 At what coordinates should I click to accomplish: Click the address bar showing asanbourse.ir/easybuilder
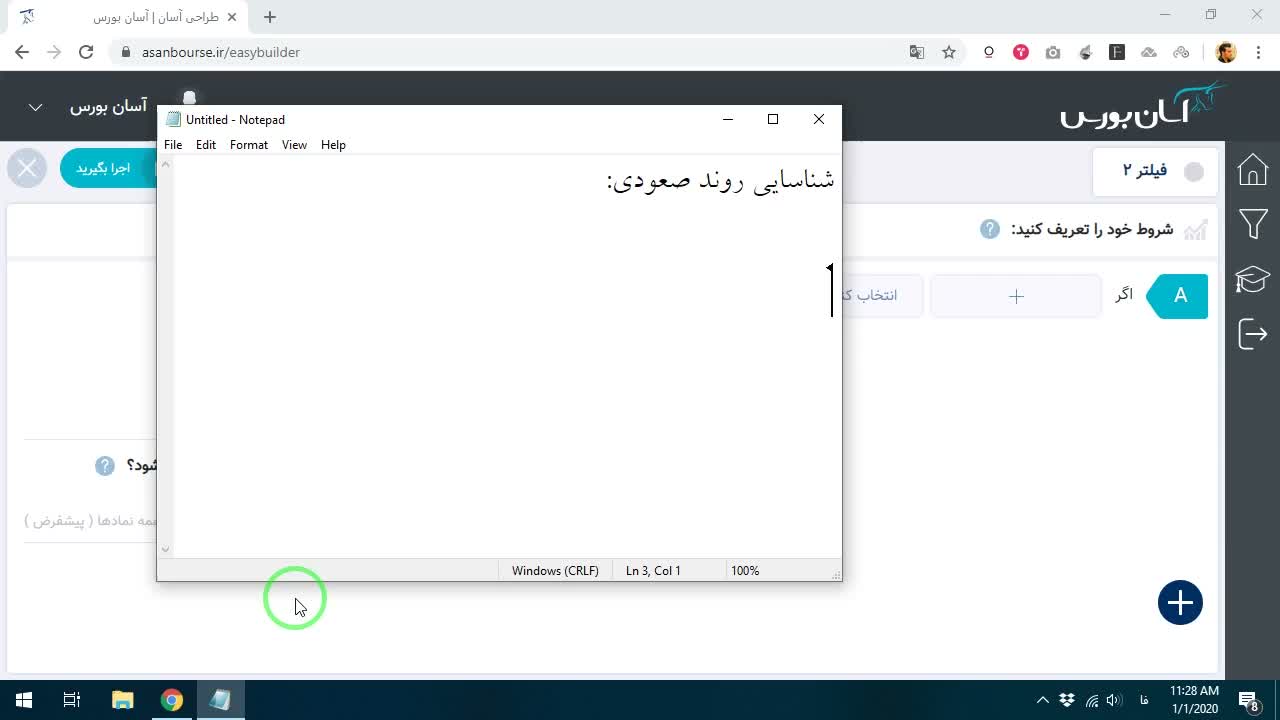(221, 52)
